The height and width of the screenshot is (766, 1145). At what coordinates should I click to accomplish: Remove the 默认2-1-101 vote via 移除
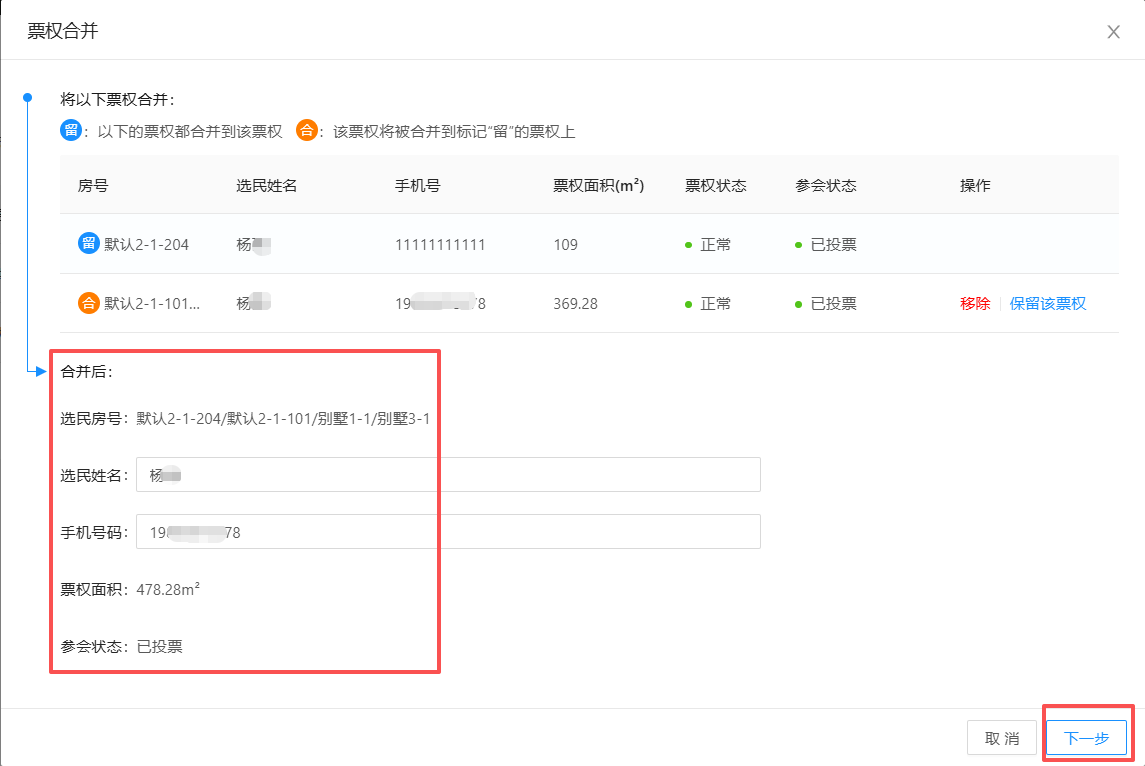point(975,304)
